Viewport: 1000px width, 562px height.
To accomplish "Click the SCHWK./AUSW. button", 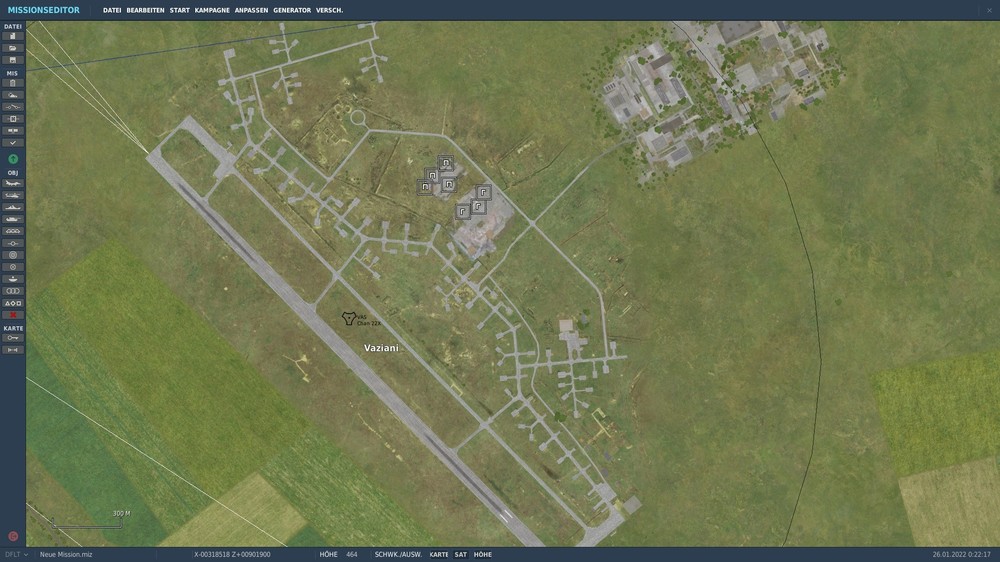I will tap(398, 554).
